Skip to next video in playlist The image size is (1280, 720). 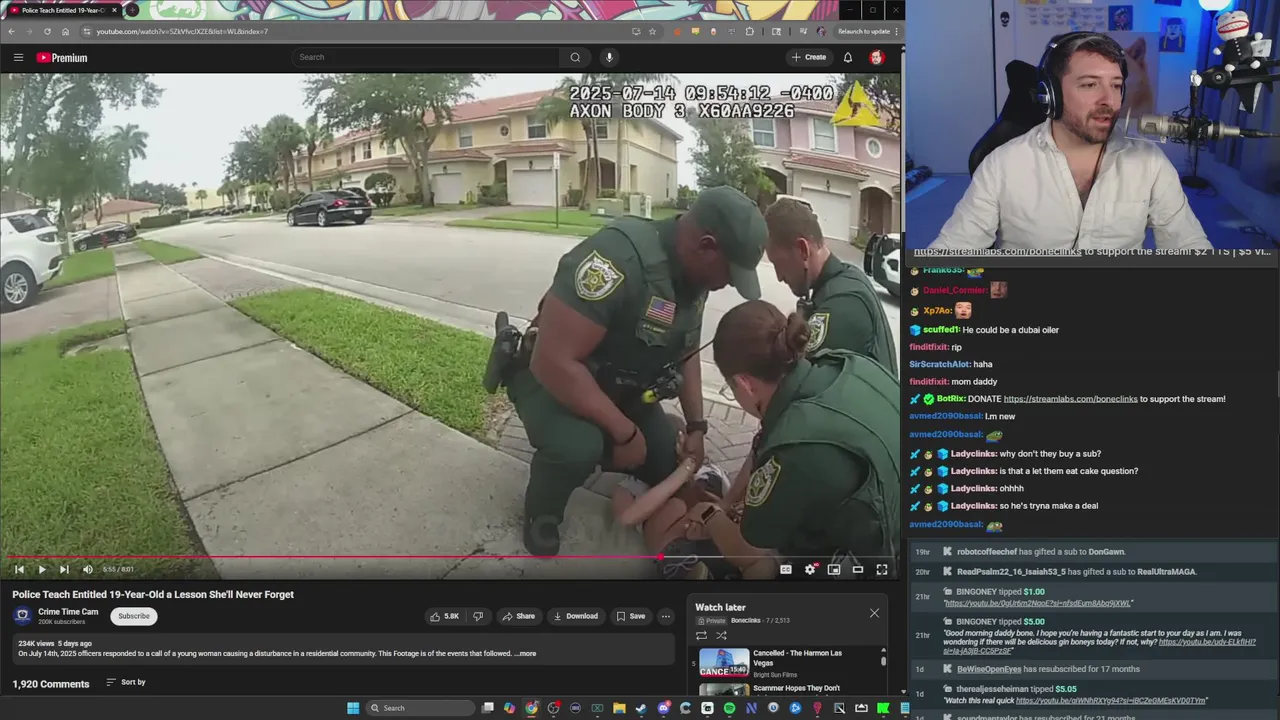click(x=64, y=569)
